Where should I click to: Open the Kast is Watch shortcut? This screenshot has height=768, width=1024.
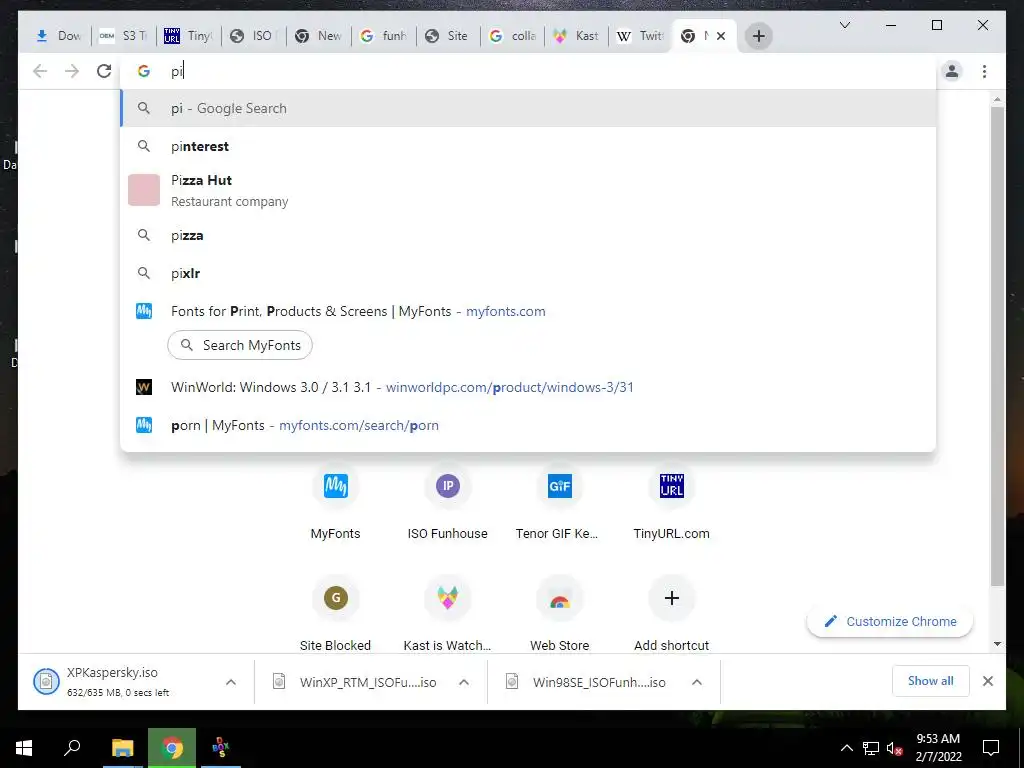[x=447, y=613]
